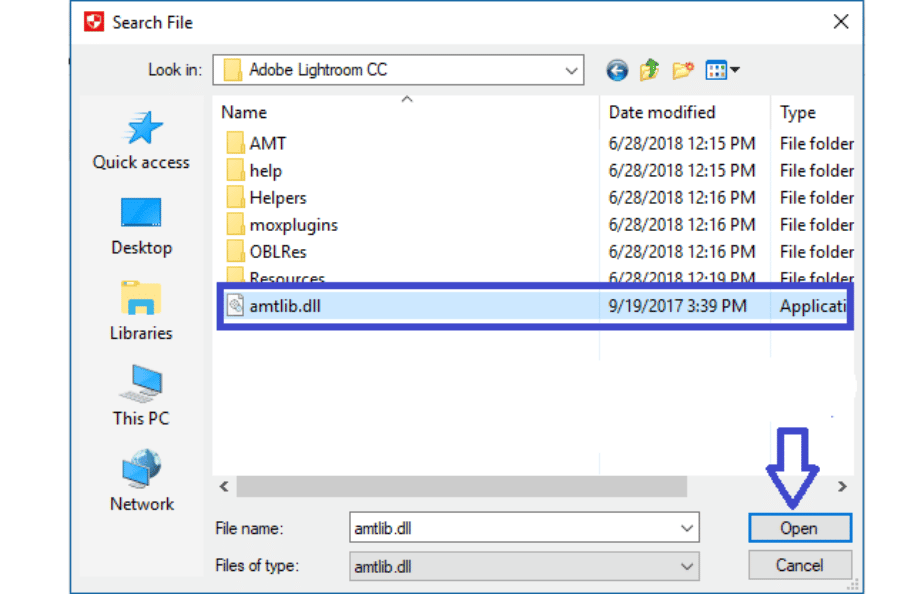Screen dimensions: 900x600
Task: Create a new folder
Action: click(683, 70)
